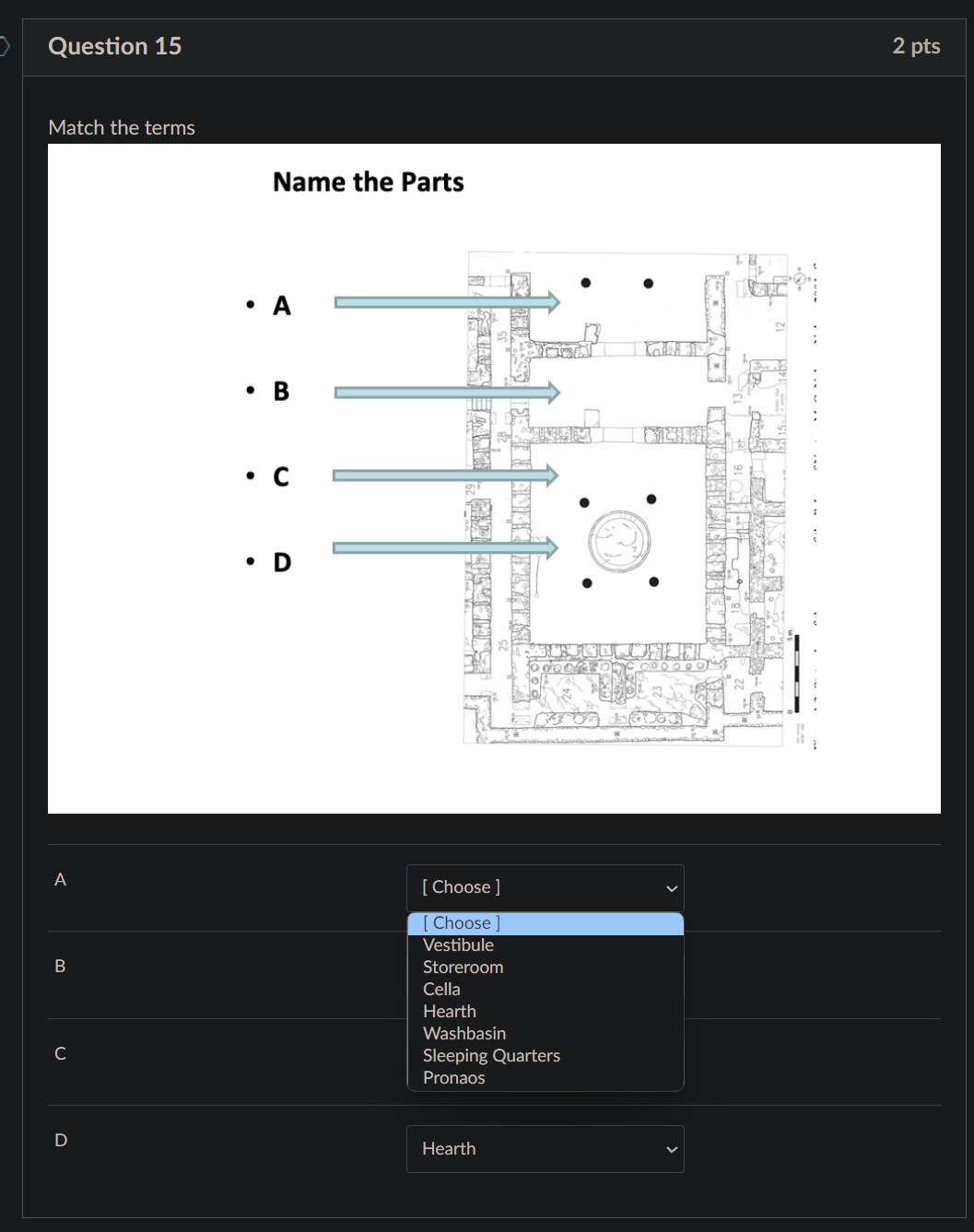Open the dropdown for term A
974x1232 pixels.
(x=545, y=887)
